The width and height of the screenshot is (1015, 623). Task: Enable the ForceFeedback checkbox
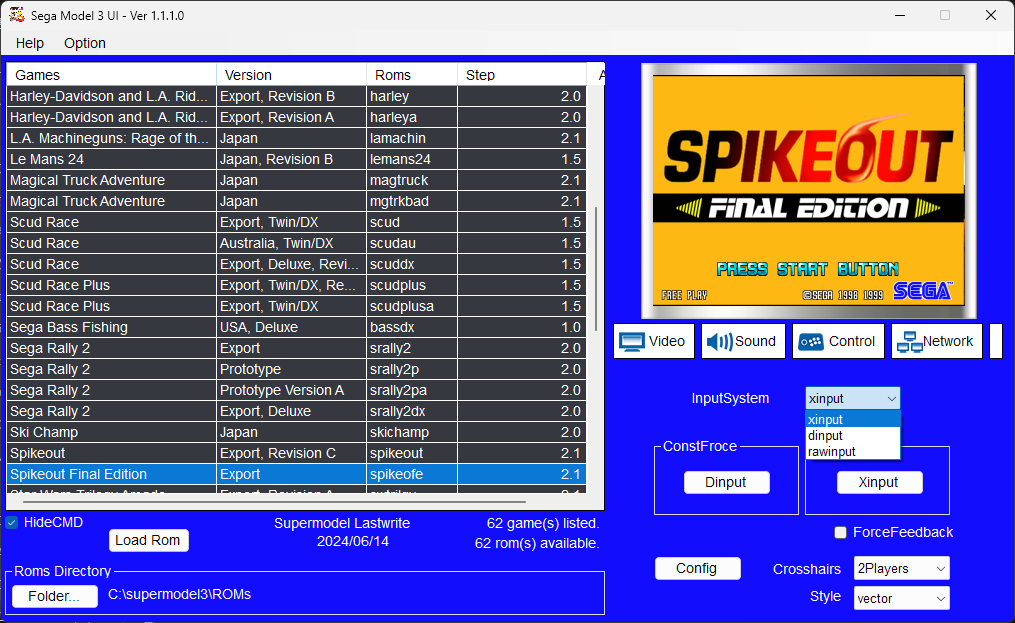840,532
